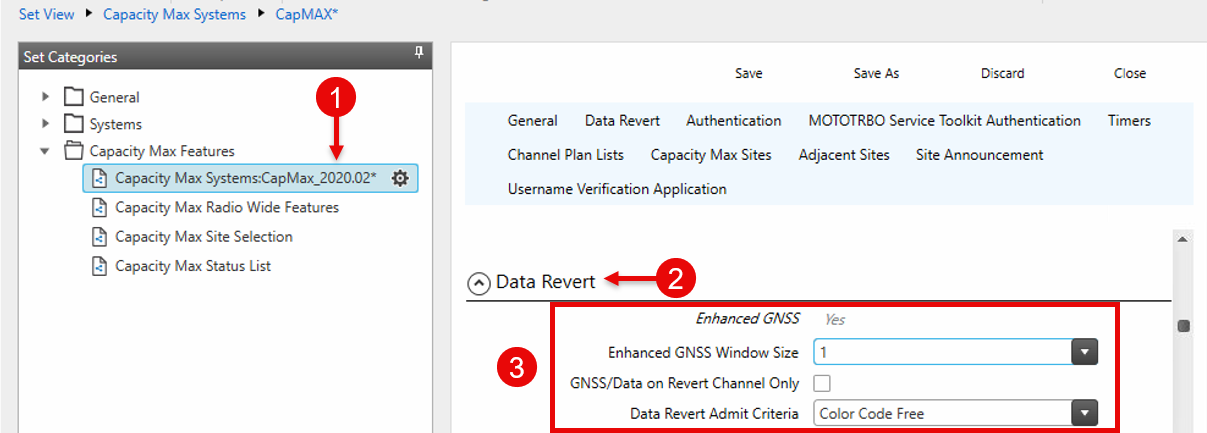Open the Authentication tab
Viewport: 1207px width, 433px height.
click(x=734, y=120)
